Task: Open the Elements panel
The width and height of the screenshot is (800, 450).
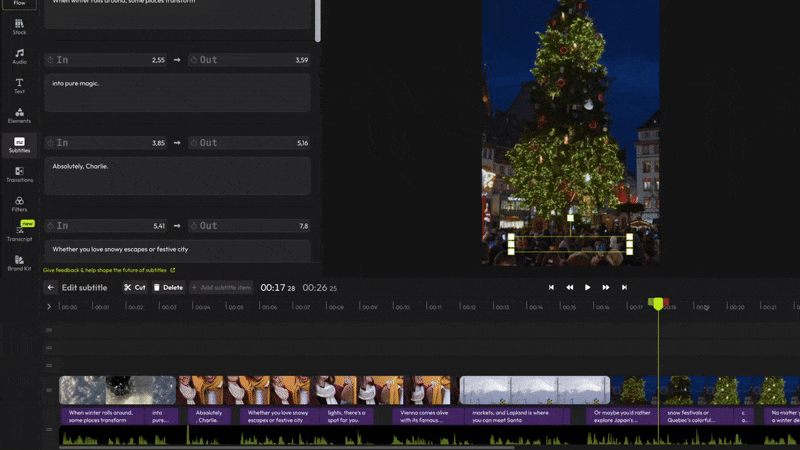Action: pyautogui.click(x=19, y=115)
